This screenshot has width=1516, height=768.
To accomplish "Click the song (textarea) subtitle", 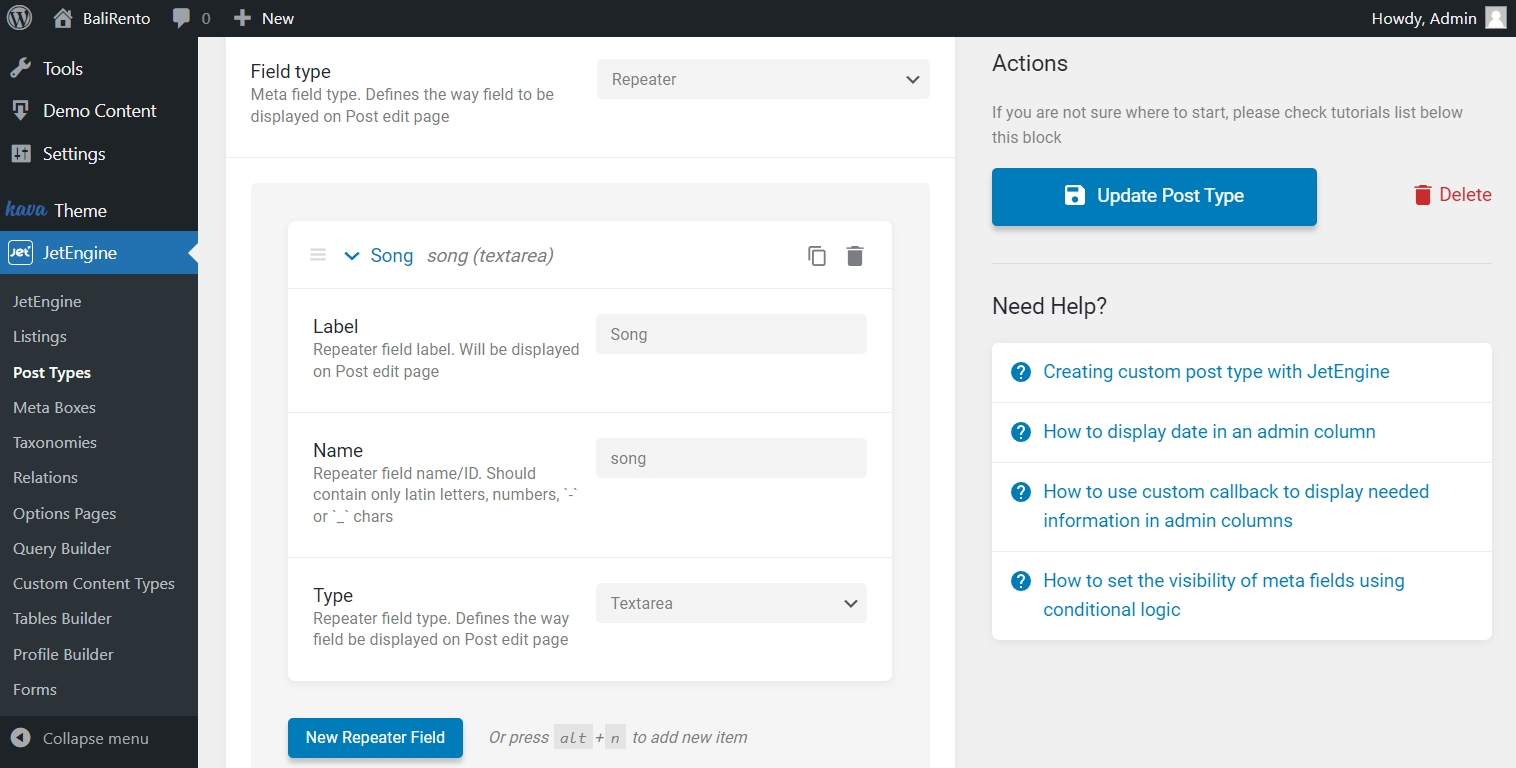I will [490, 256].
